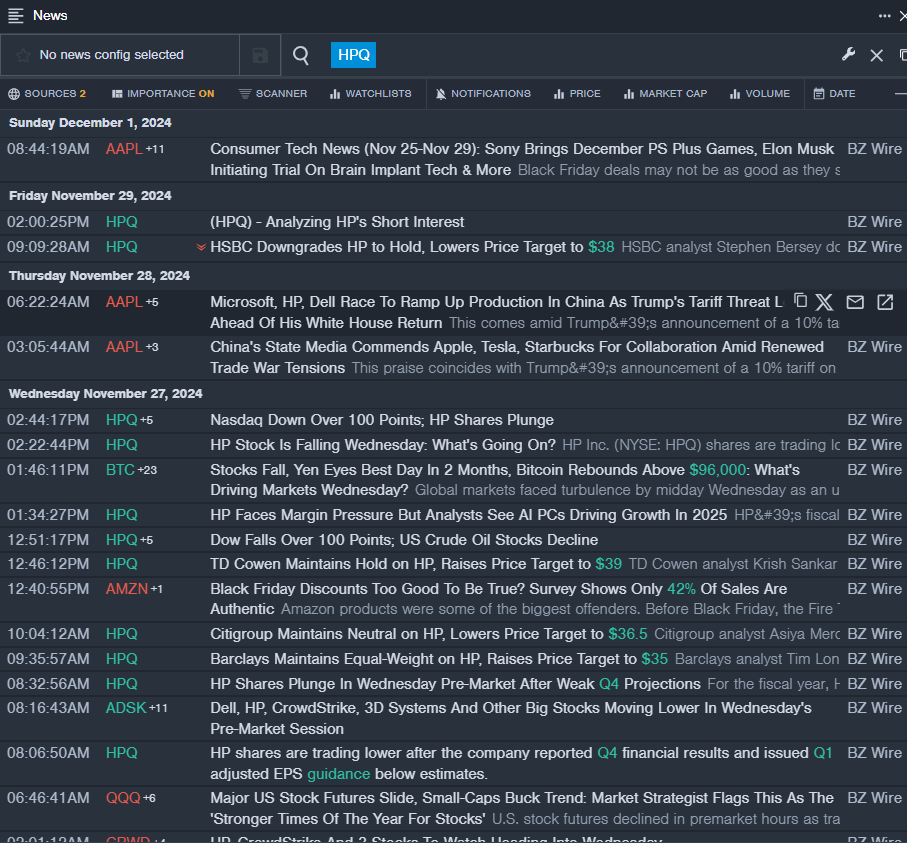This screenshot has width=907, height=843.
Task: Click BZ Wire source on the Short Interest row
Action: (874, 222)
